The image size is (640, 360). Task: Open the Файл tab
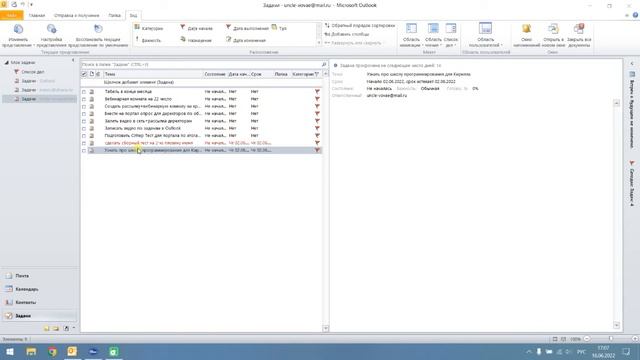pyautogui.click(x=12, y=16)
